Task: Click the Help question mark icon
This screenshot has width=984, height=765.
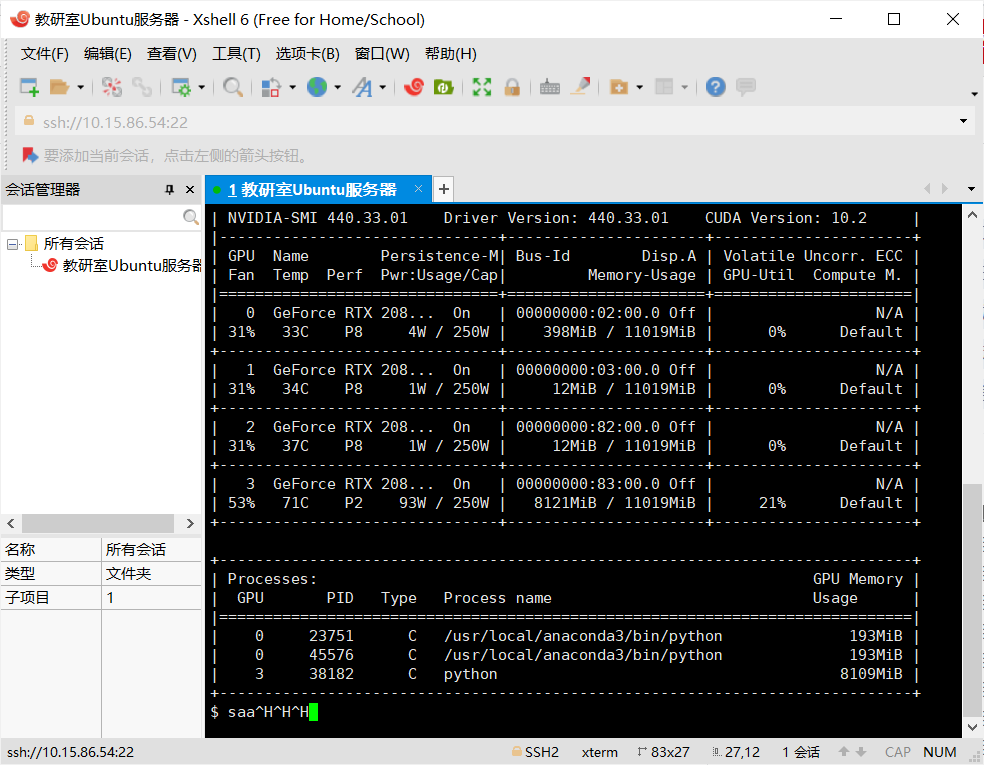Action: (x=716, y=87)
